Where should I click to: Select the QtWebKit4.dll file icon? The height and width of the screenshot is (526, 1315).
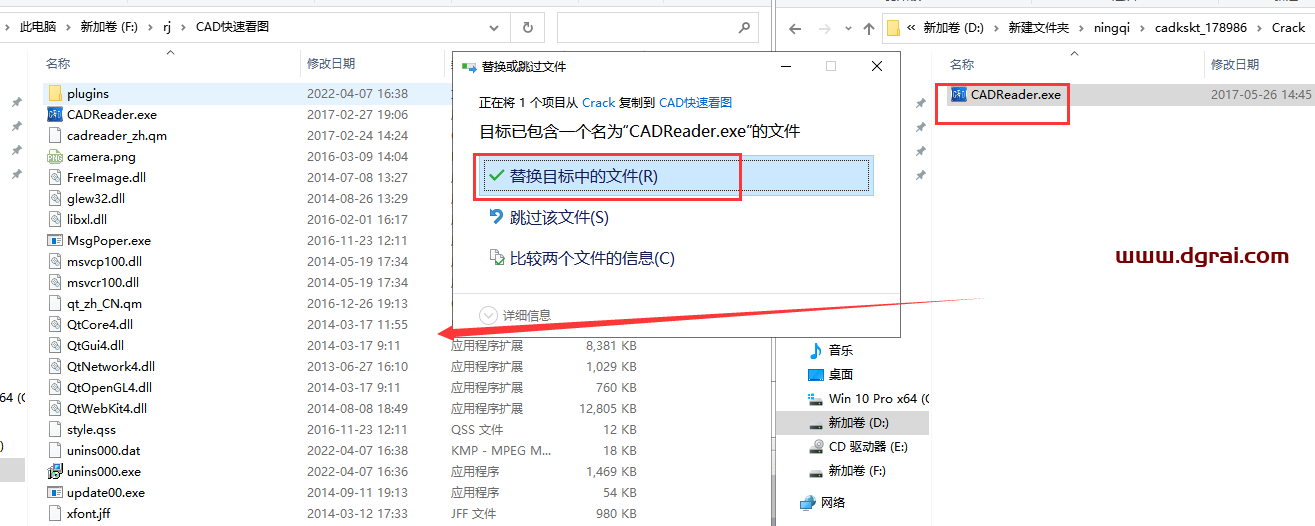55,408
